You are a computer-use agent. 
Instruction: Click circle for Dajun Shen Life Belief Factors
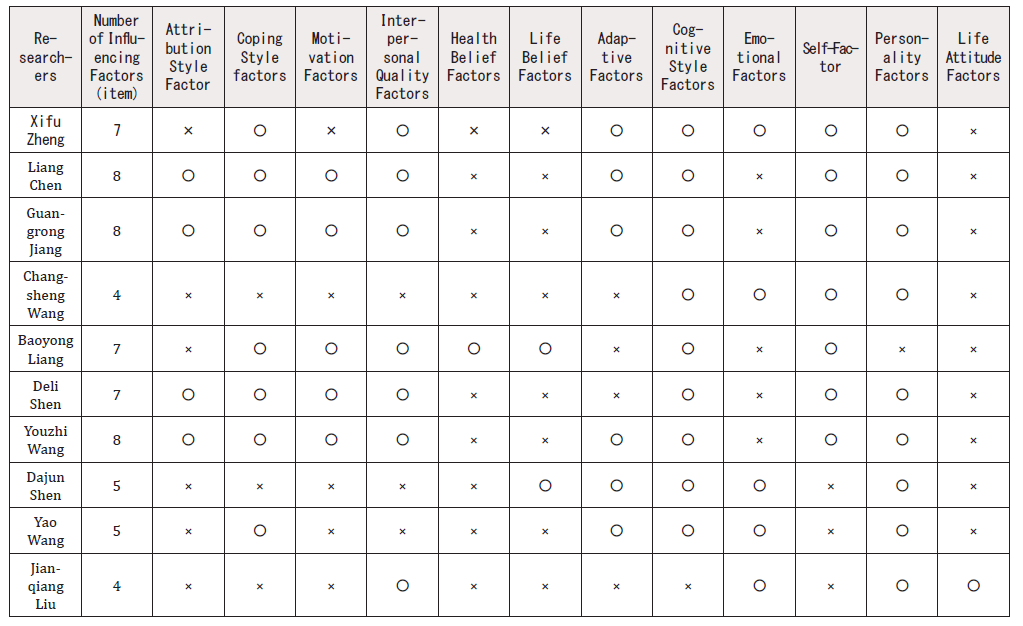[545, 486]
